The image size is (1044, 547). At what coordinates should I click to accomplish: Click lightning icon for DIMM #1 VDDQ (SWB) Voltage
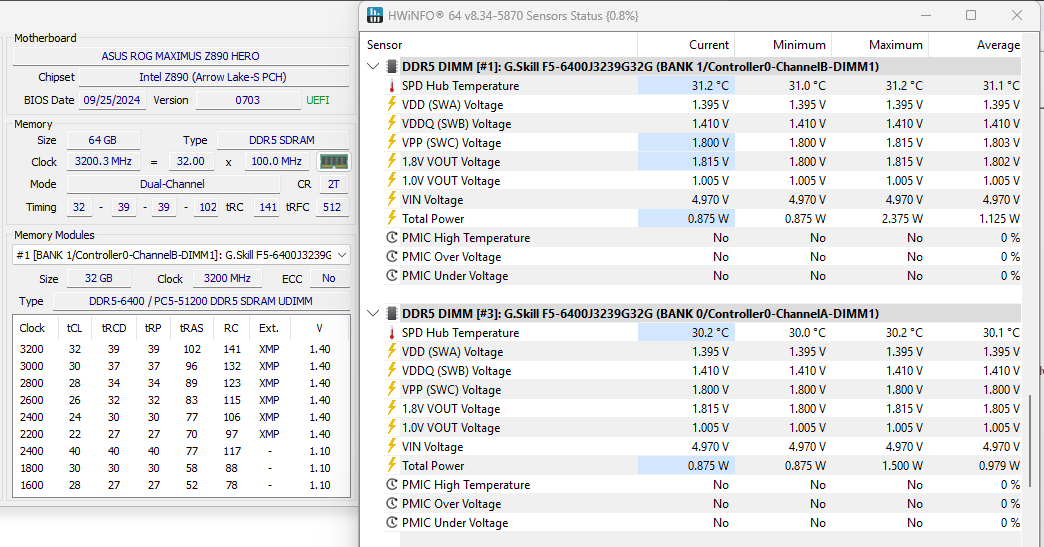pyautogui.click(x=392, y=124)
